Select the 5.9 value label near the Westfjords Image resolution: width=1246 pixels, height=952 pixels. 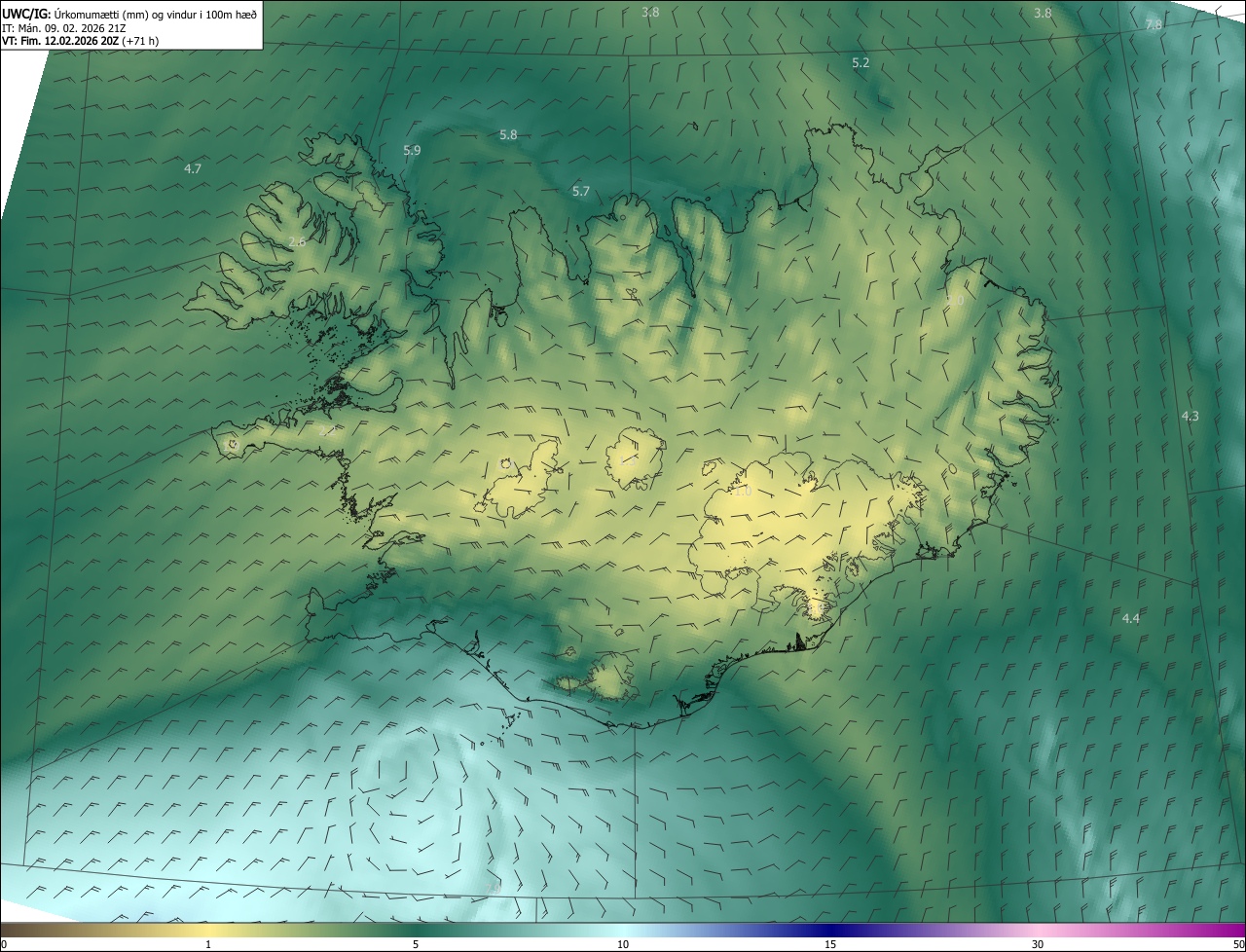click(412, 150)
